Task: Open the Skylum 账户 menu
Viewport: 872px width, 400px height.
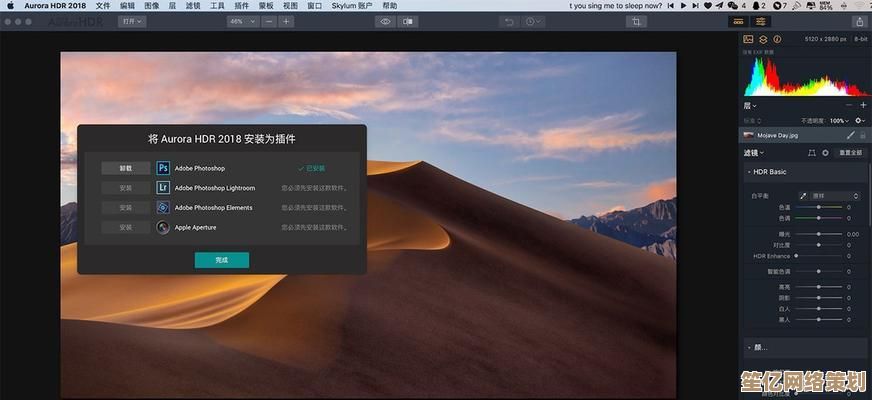Action: pos(352,6)
